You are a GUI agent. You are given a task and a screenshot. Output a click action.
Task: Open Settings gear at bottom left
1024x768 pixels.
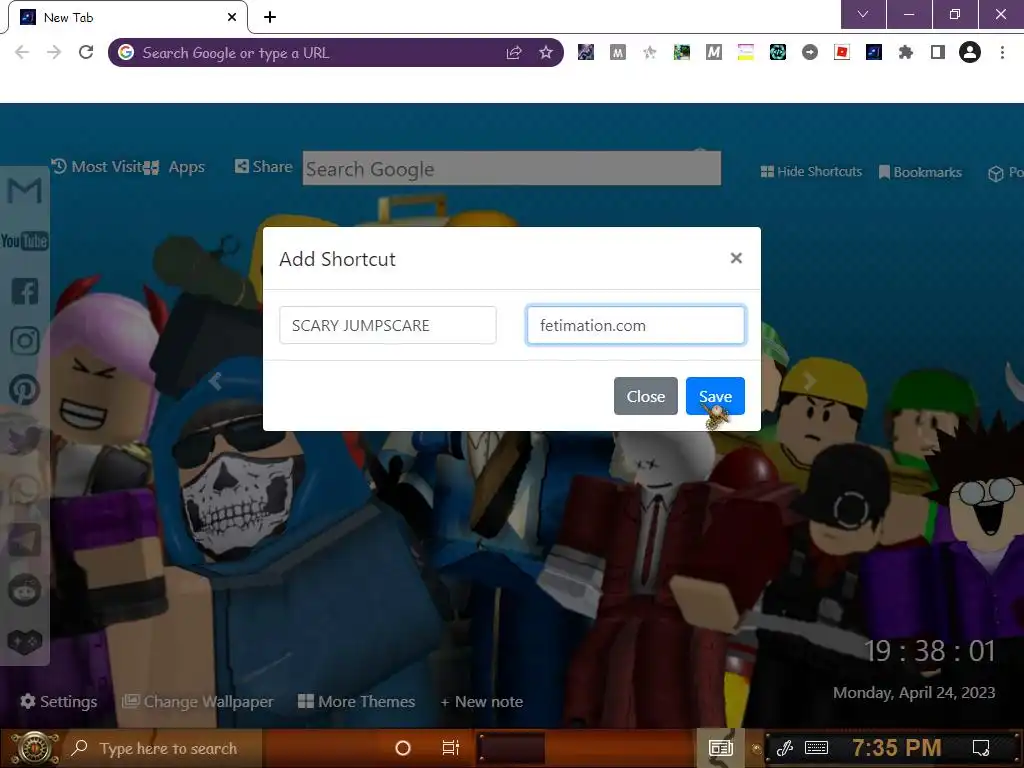(x=59, y=701)
